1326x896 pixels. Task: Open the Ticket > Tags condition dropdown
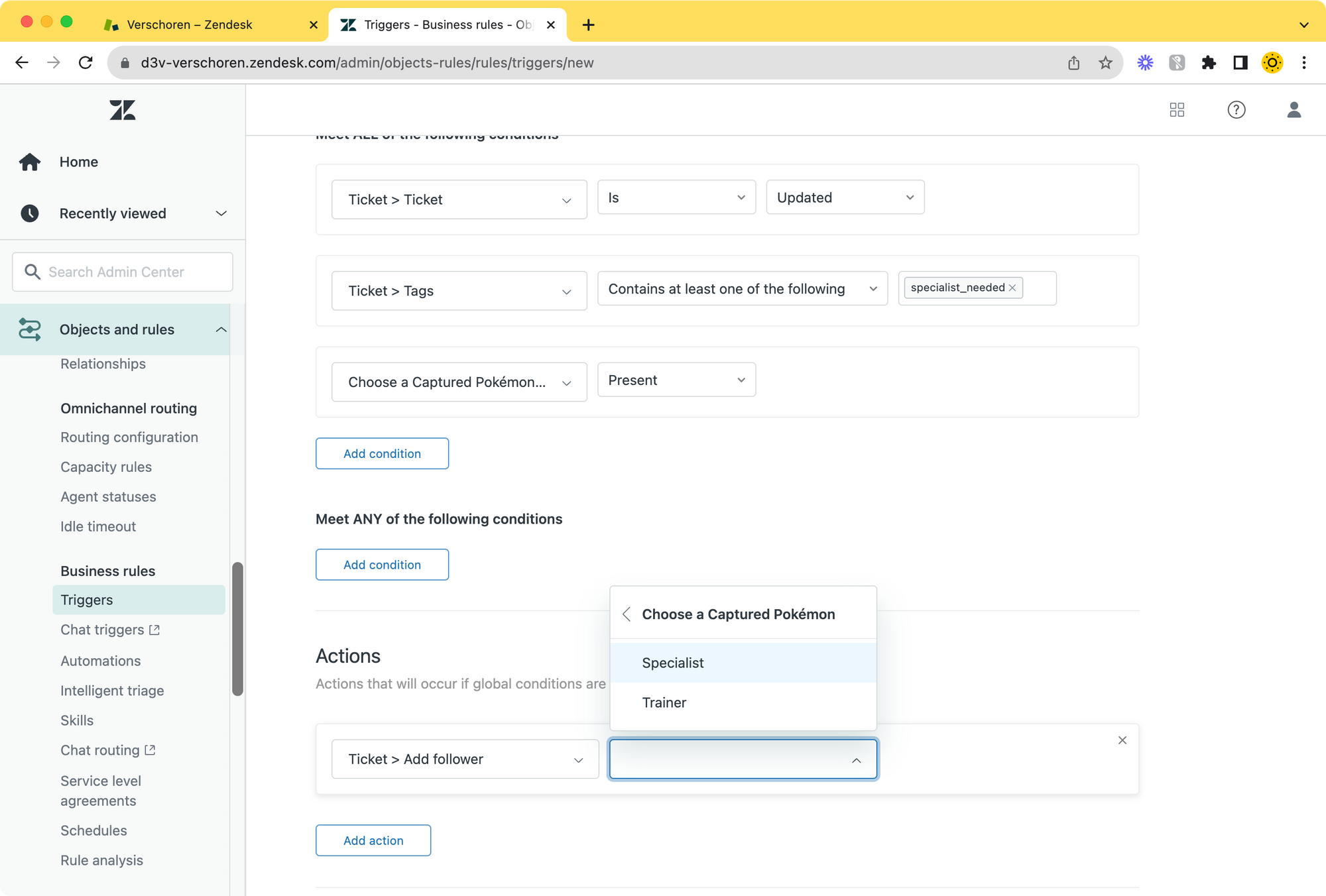(x=459, y=291)
